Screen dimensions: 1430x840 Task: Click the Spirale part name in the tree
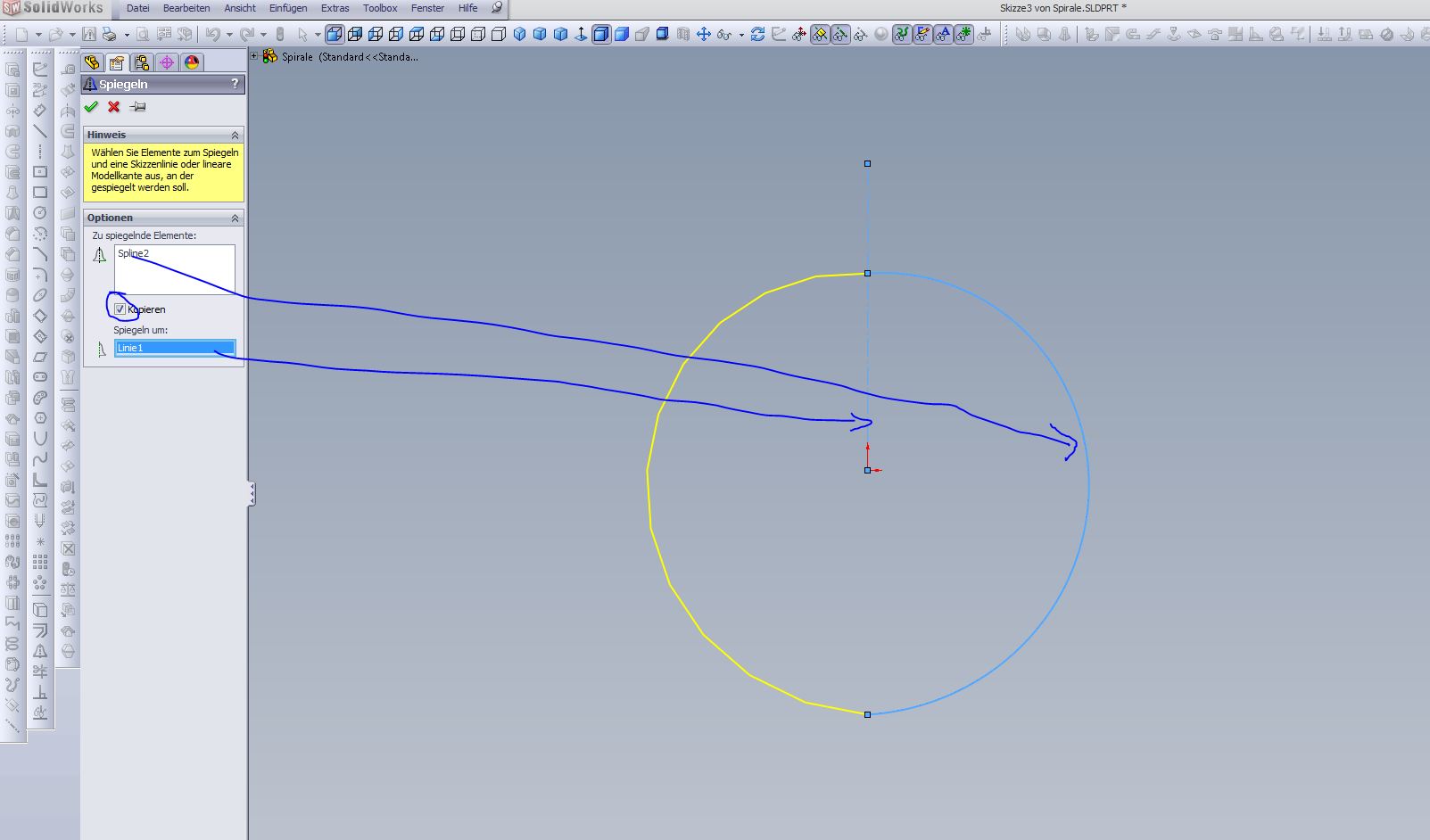click(297, 57)
